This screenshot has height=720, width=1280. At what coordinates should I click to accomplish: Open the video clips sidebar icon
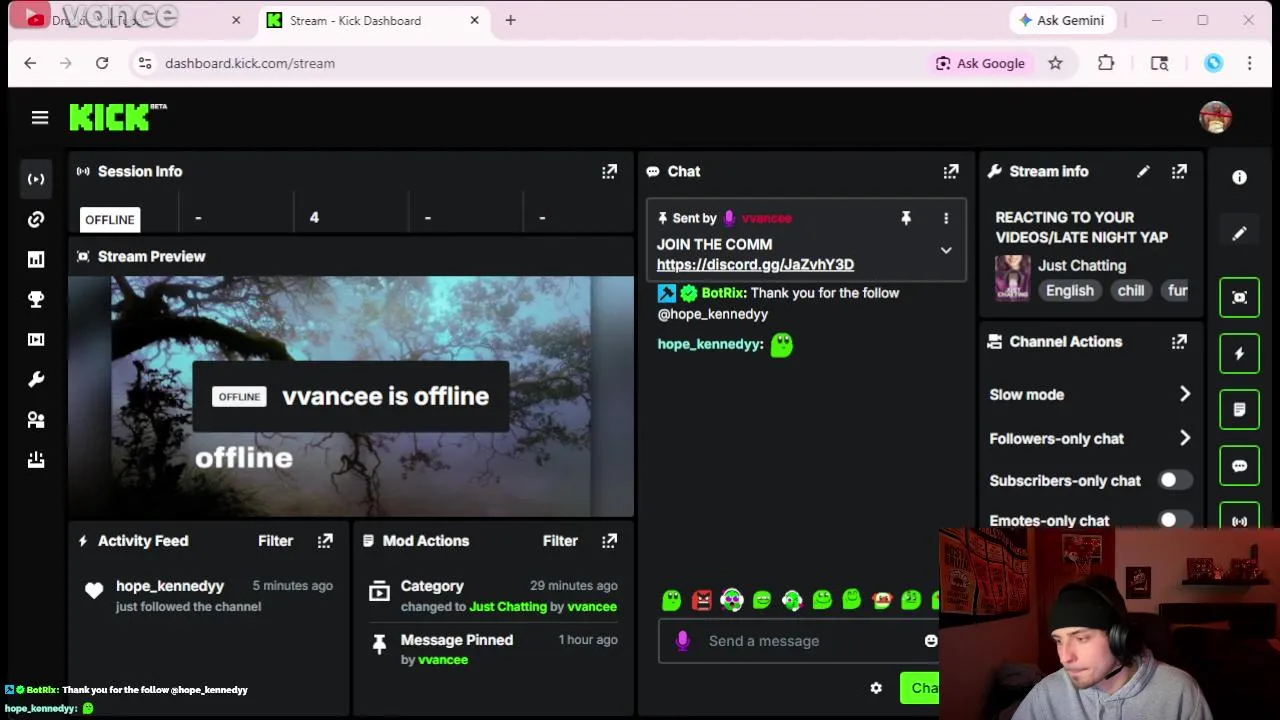pyautogui.click(x=36, y=339)
